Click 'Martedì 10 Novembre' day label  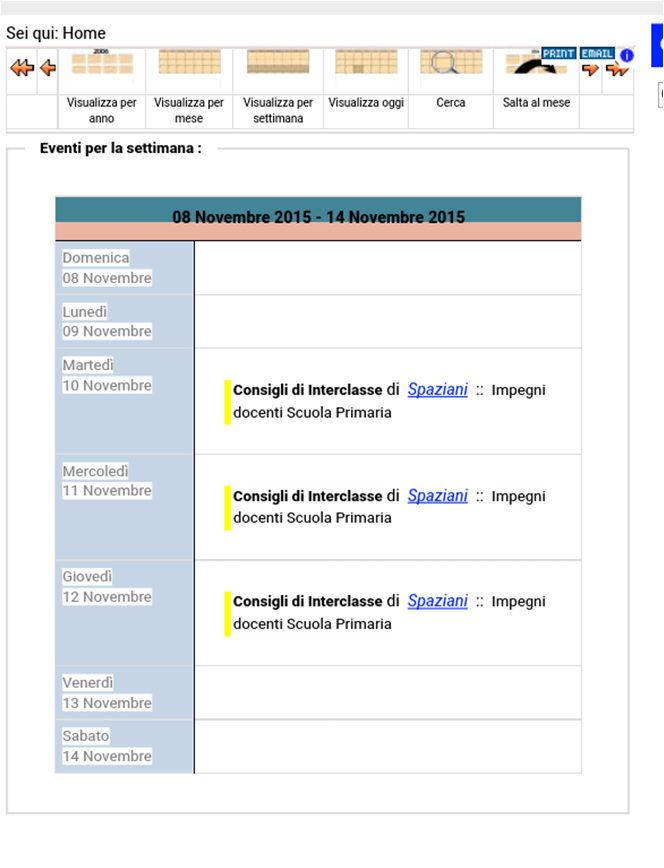[107, 375]
